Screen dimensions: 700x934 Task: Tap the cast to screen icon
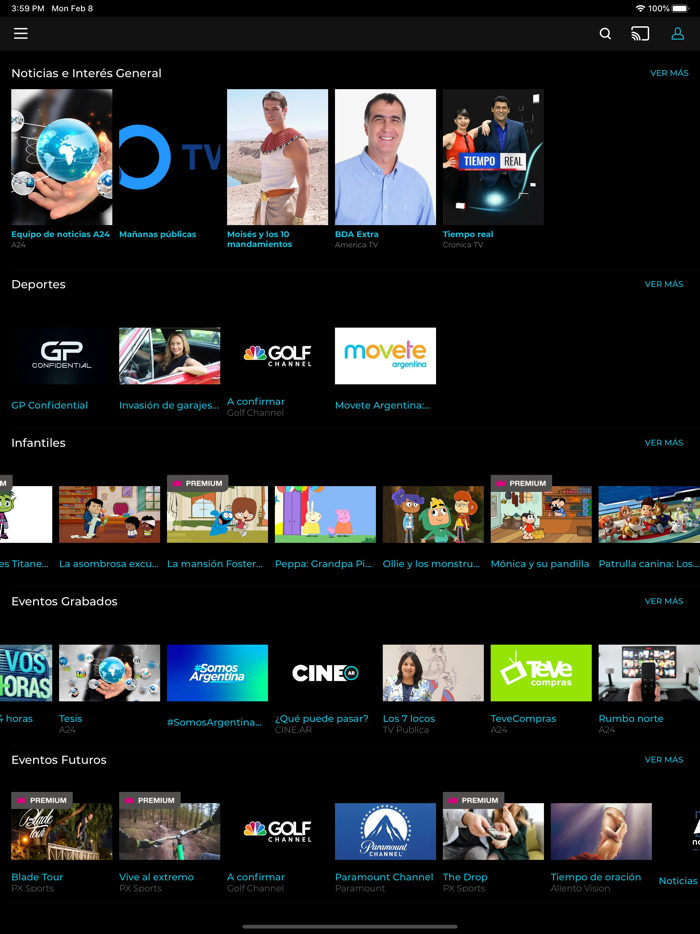pos(640,34)
